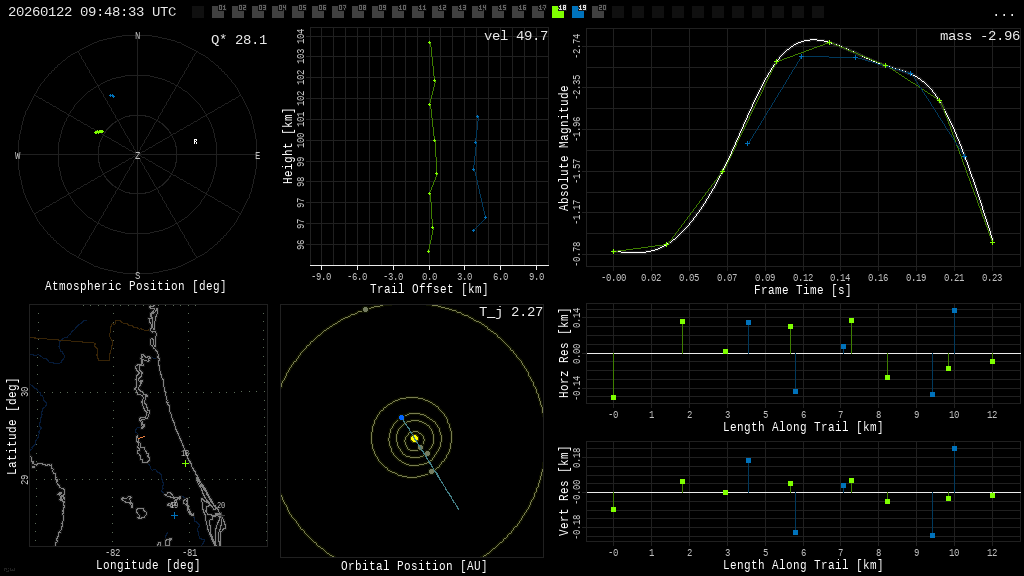Click the mass -2.96 readout
The image size is (1024, 576).
pos(979,36)
